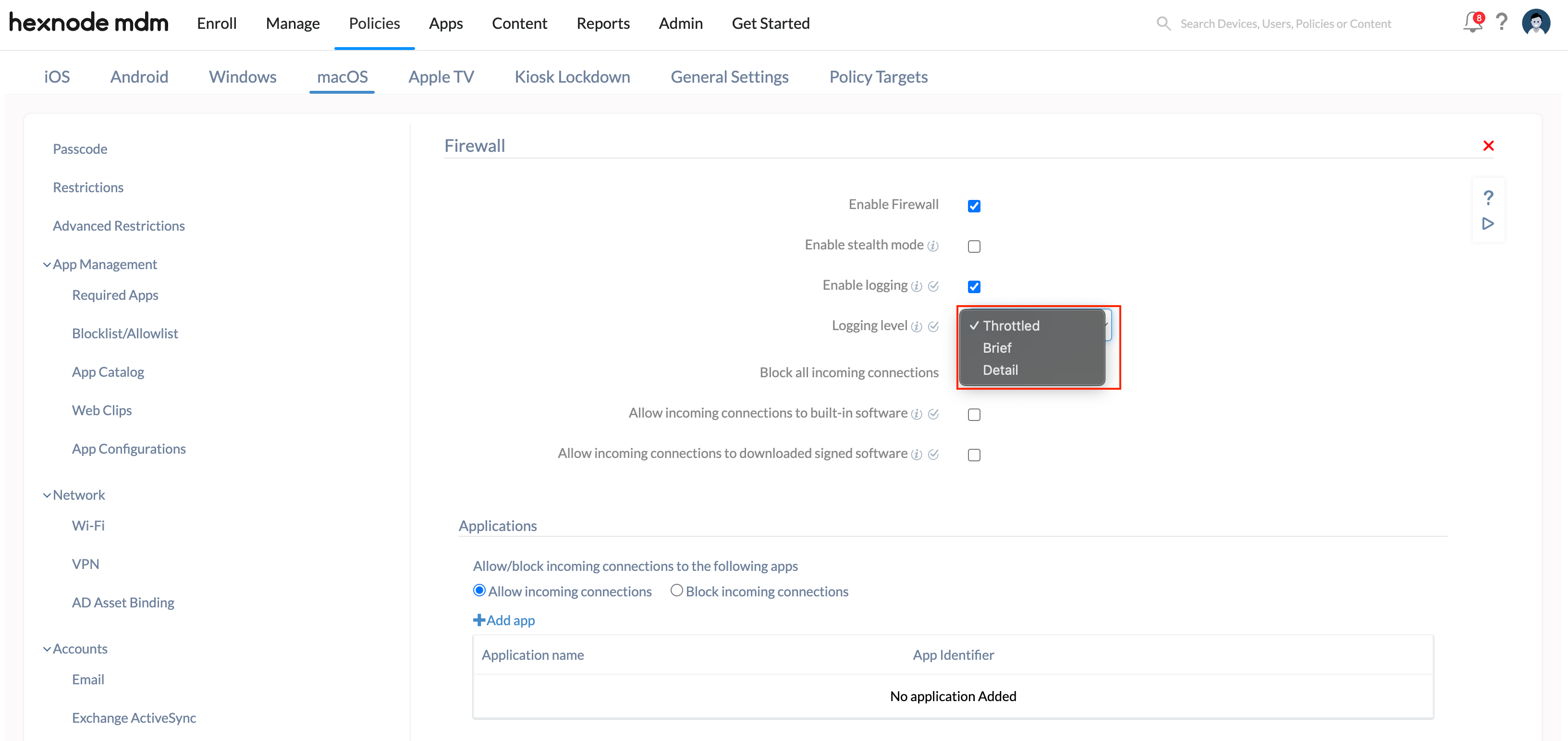Open the Manage menu
This screenshot has height=741, width=1568.
pyautogui.click(x=293, y=23)
